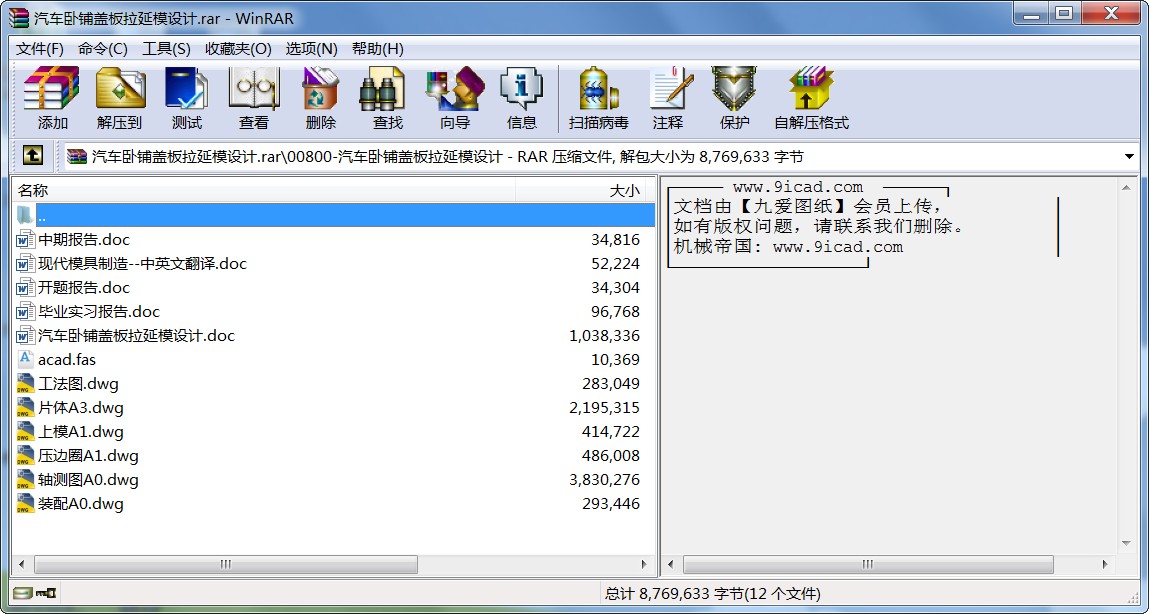Open the File (文件) menu

[x=40, y=49]
